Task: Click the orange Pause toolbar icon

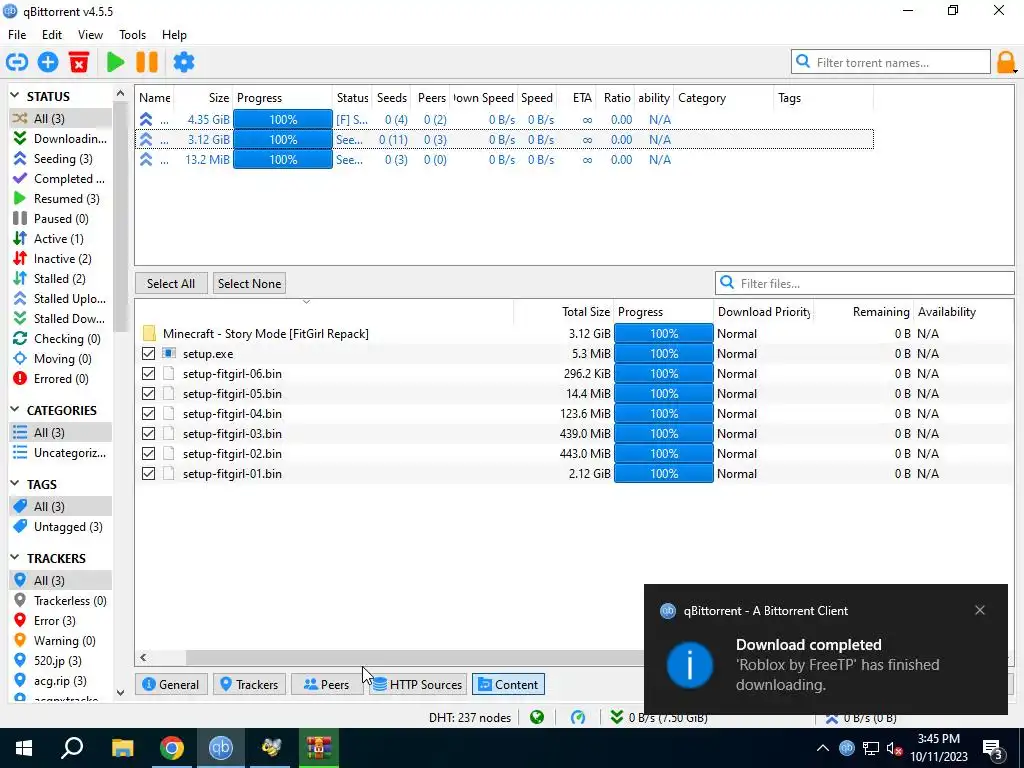Action: (147, 63)
